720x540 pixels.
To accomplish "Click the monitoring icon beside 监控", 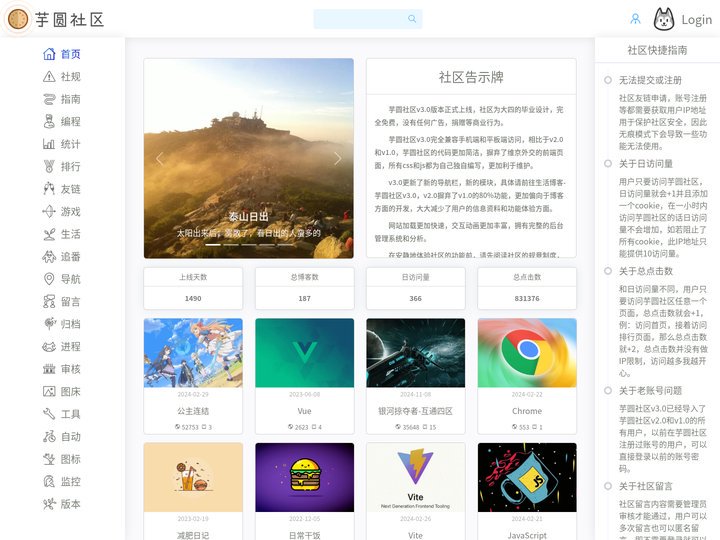I will tap(49, 482).
